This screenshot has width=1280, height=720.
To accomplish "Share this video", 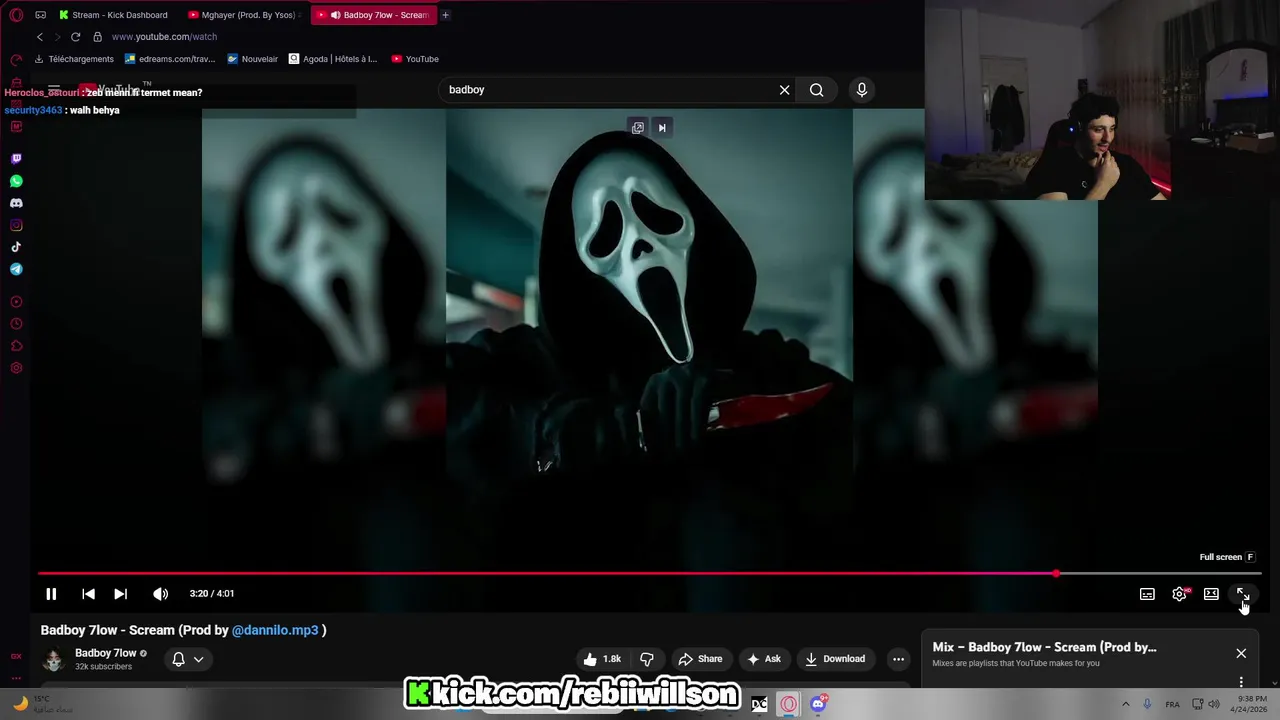I will (x=700, y=659).
